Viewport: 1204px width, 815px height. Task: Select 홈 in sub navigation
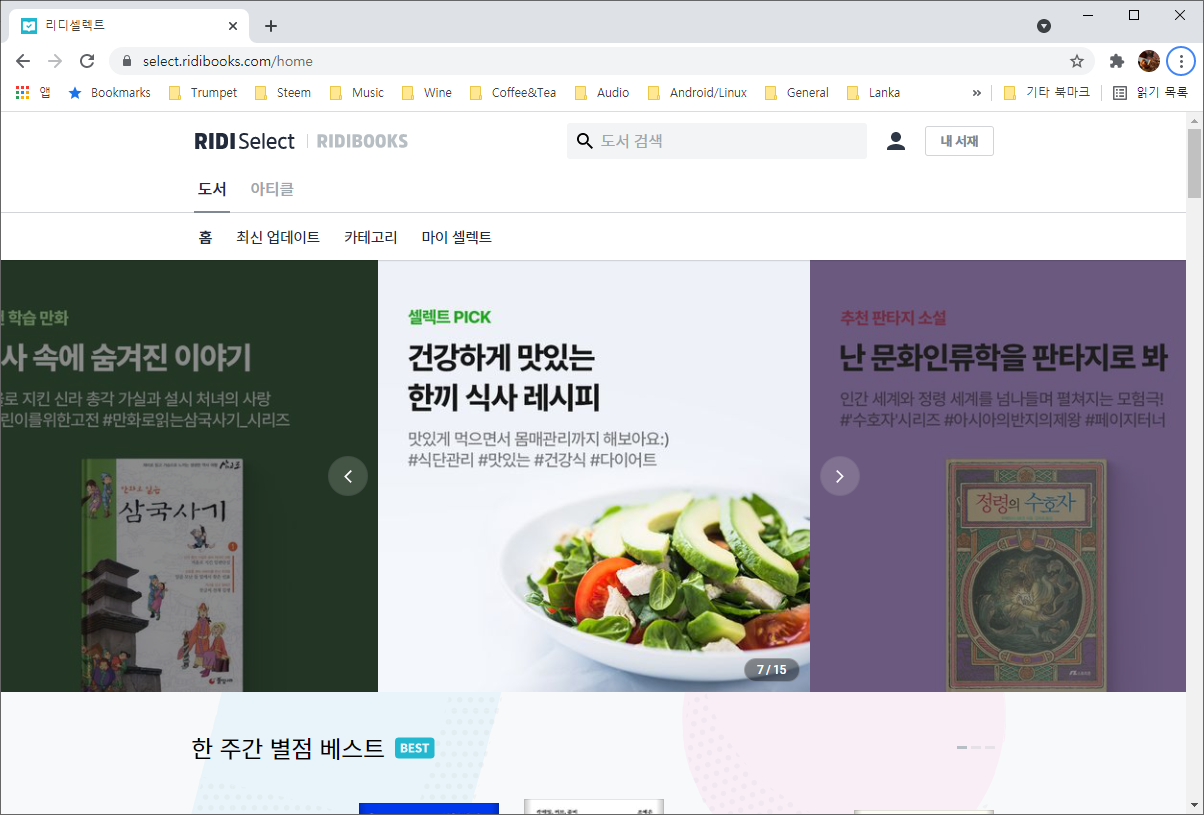pyautogui.click(x=205, y=237)
